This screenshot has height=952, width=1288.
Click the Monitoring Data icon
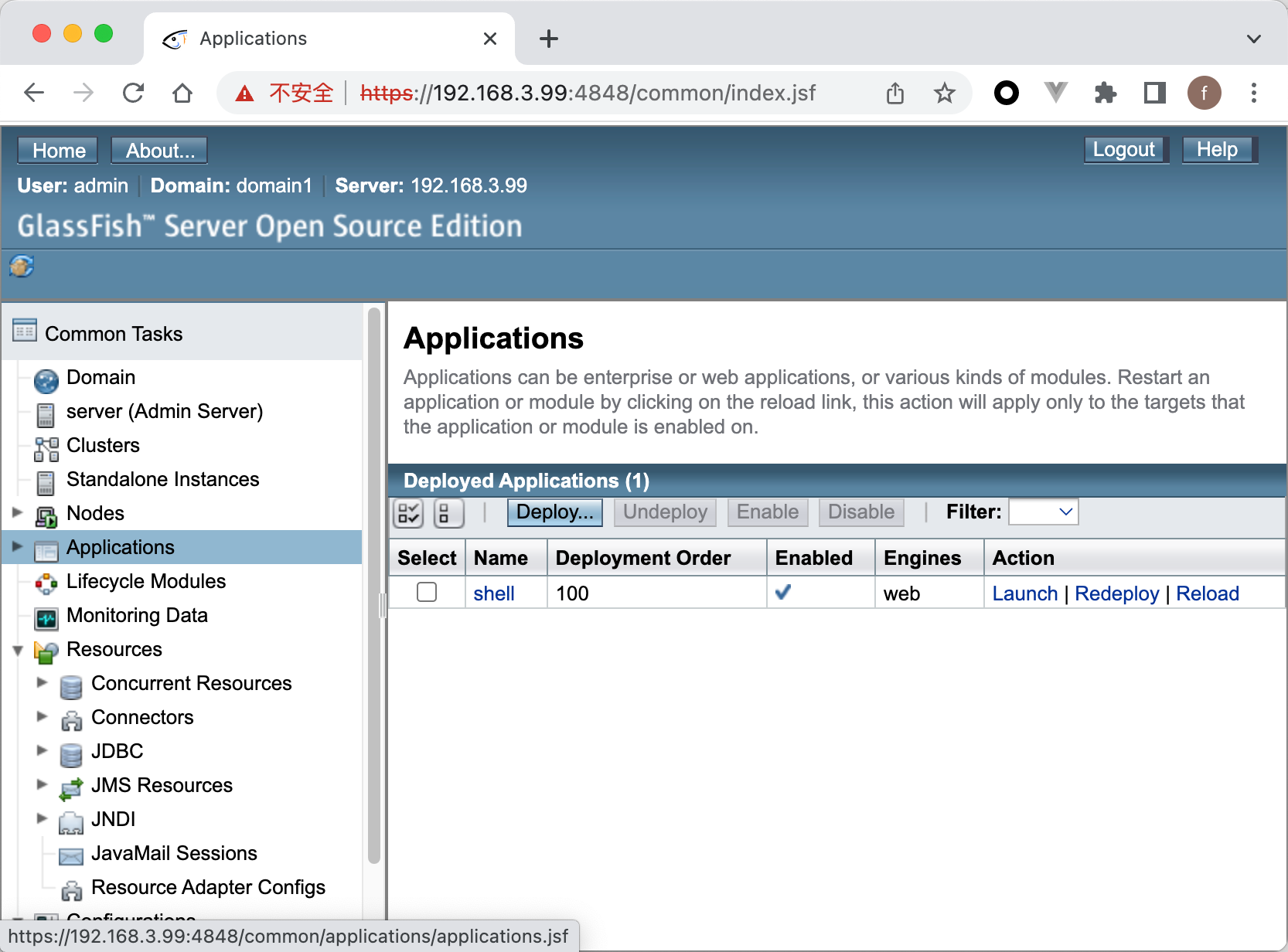[x=46, y=617]
